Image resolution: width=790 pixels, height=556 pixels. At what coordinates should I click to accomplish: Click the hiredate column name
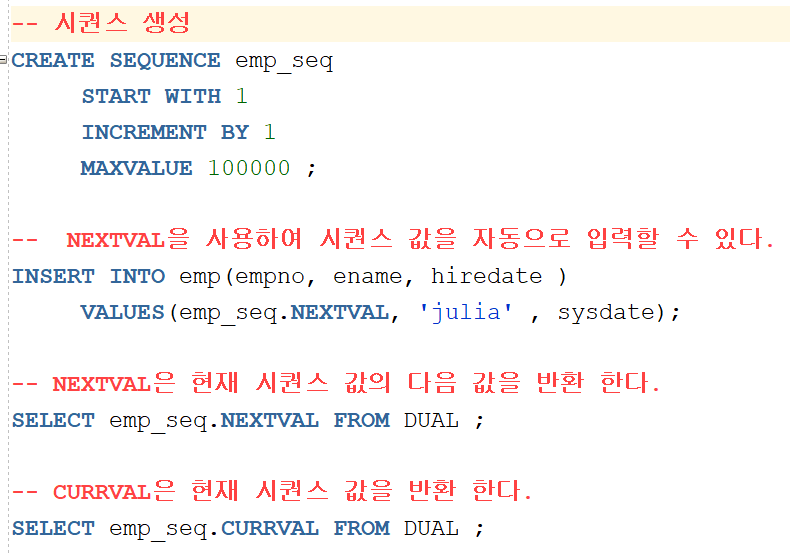(x=487, y=275)
